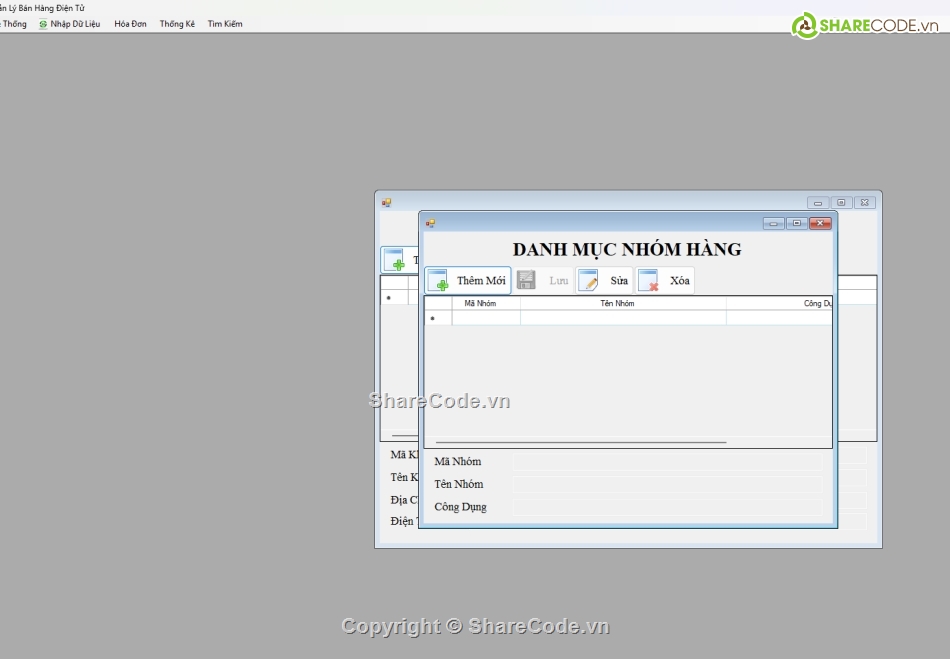Open the Hóa Đơn menu

pos(130,24)
